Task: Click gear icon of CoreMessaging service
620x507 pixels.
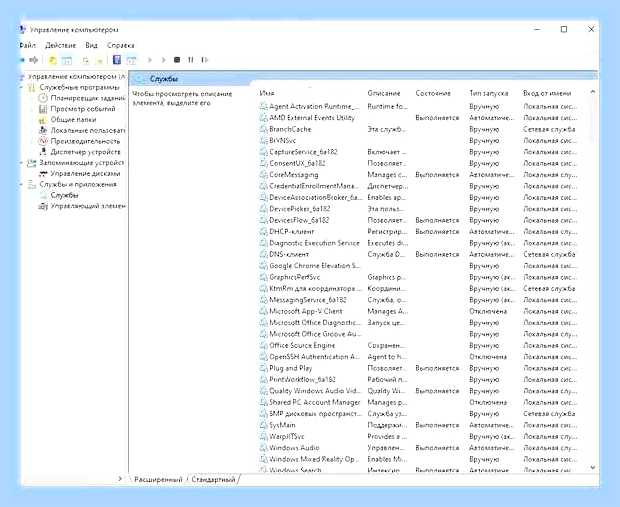Action: click(x=263, y=175)
